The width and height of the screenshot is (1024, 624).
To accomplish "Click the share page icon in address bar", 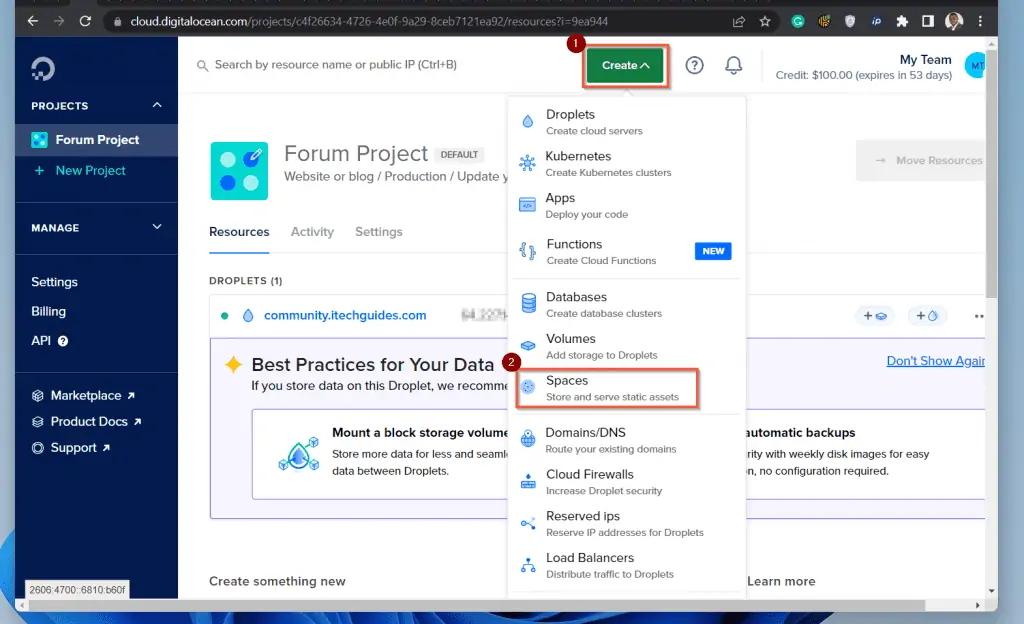I will (x=739, y=22).
